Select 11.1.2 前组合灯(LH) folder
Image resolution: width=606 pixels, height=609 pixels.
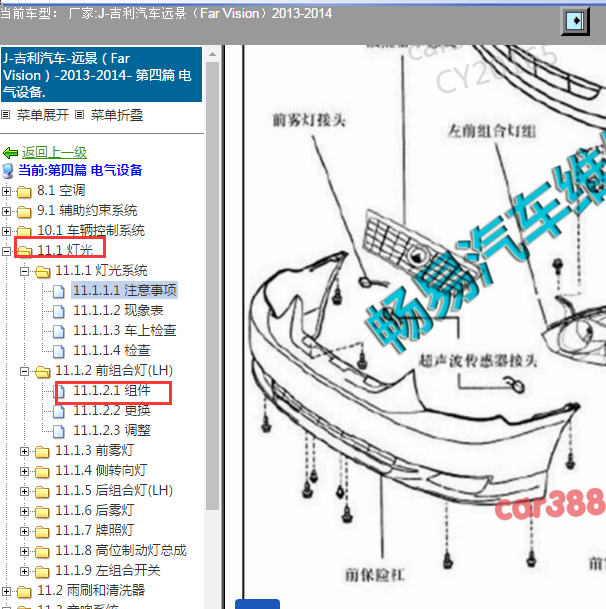(x=114, y=371)
